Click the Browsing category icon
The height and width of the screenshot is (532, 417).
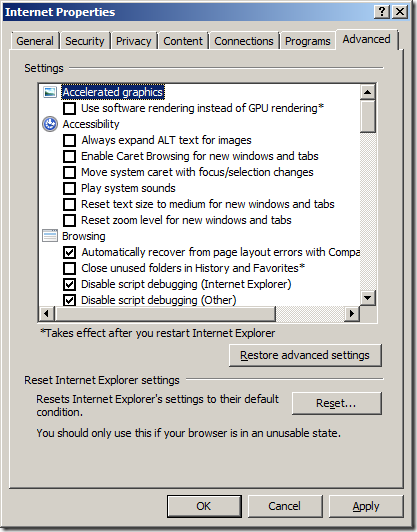(x=50, y=236)
